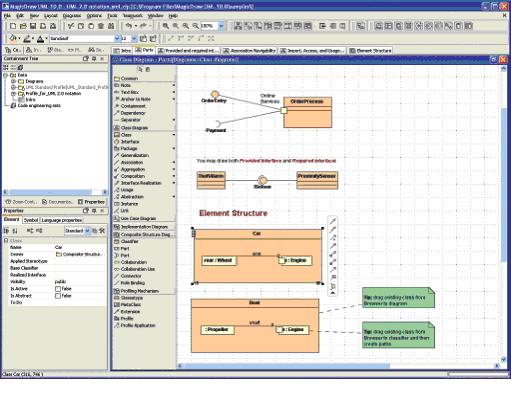This screenshot has height=395, width=511.
Task: Click the Save Project floppy disk icon
Action: 33,26
